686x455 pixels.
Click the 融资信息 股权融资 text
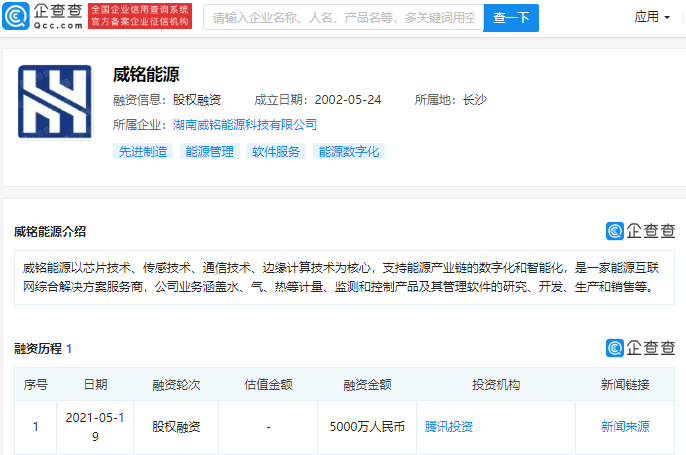click(167, 100)
